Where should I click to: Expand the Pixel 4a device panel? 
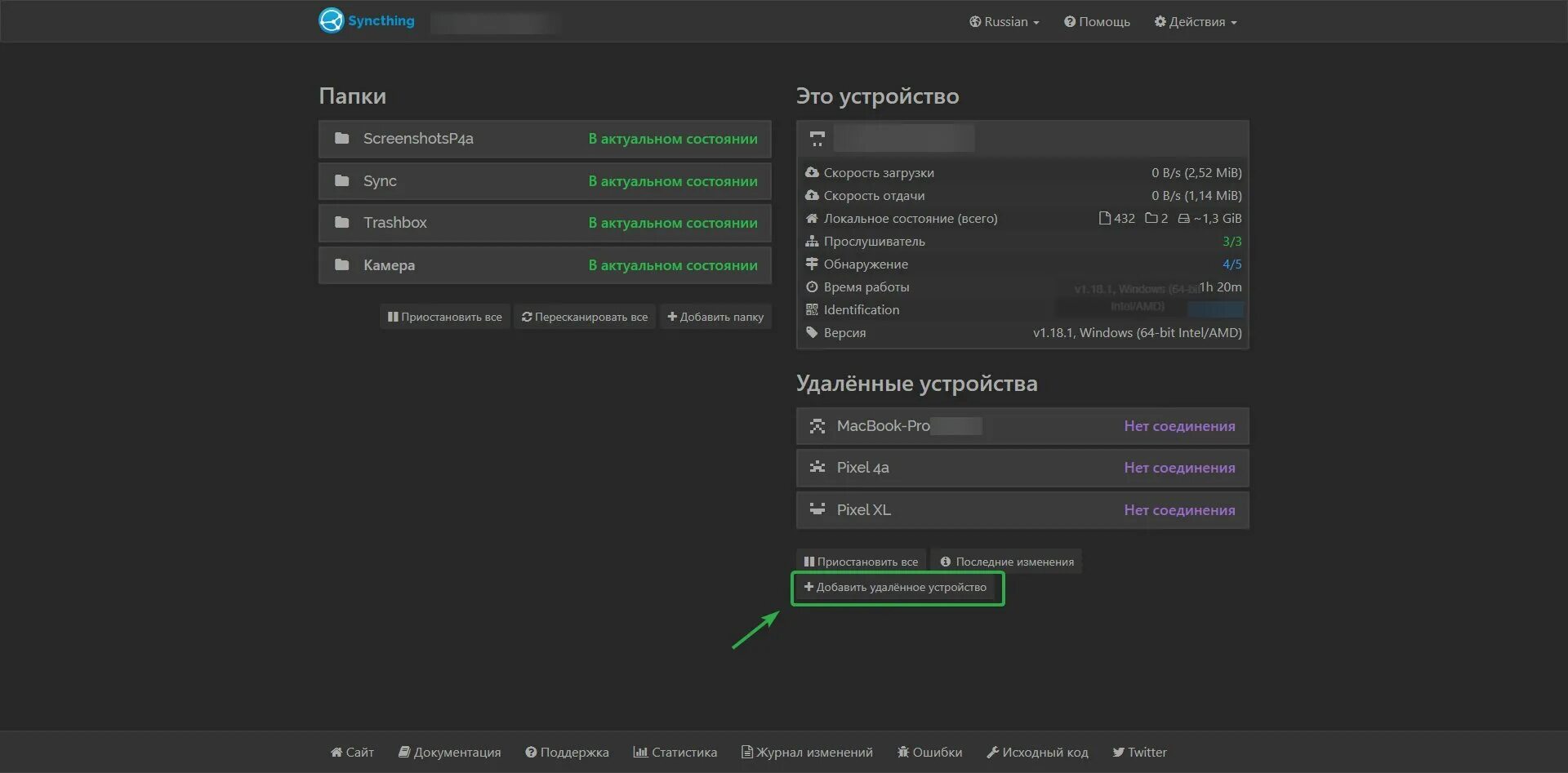click(x=1022, y=468)
